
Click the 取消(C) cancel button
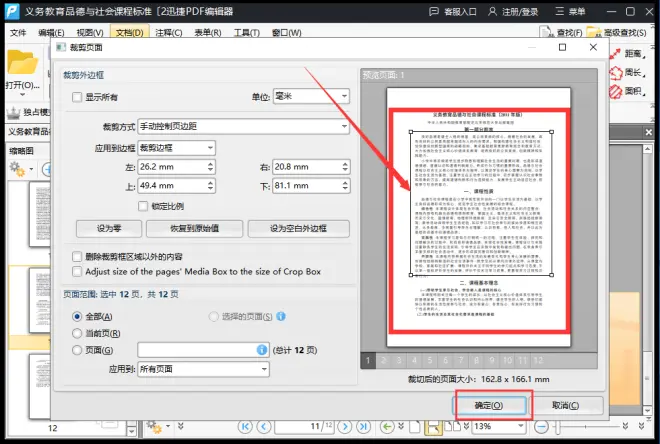565,405
